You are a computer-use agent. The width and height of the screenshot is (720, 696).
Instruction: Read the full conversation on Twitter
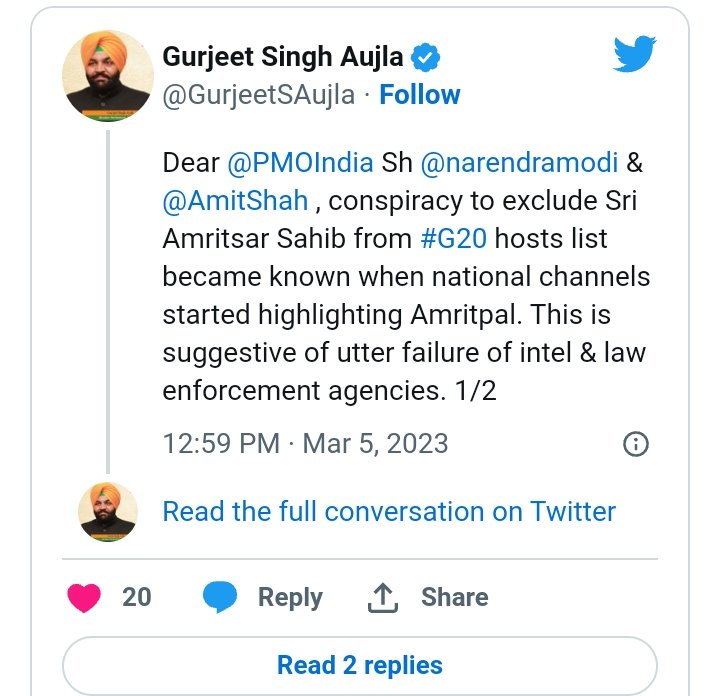click(389, 511)
